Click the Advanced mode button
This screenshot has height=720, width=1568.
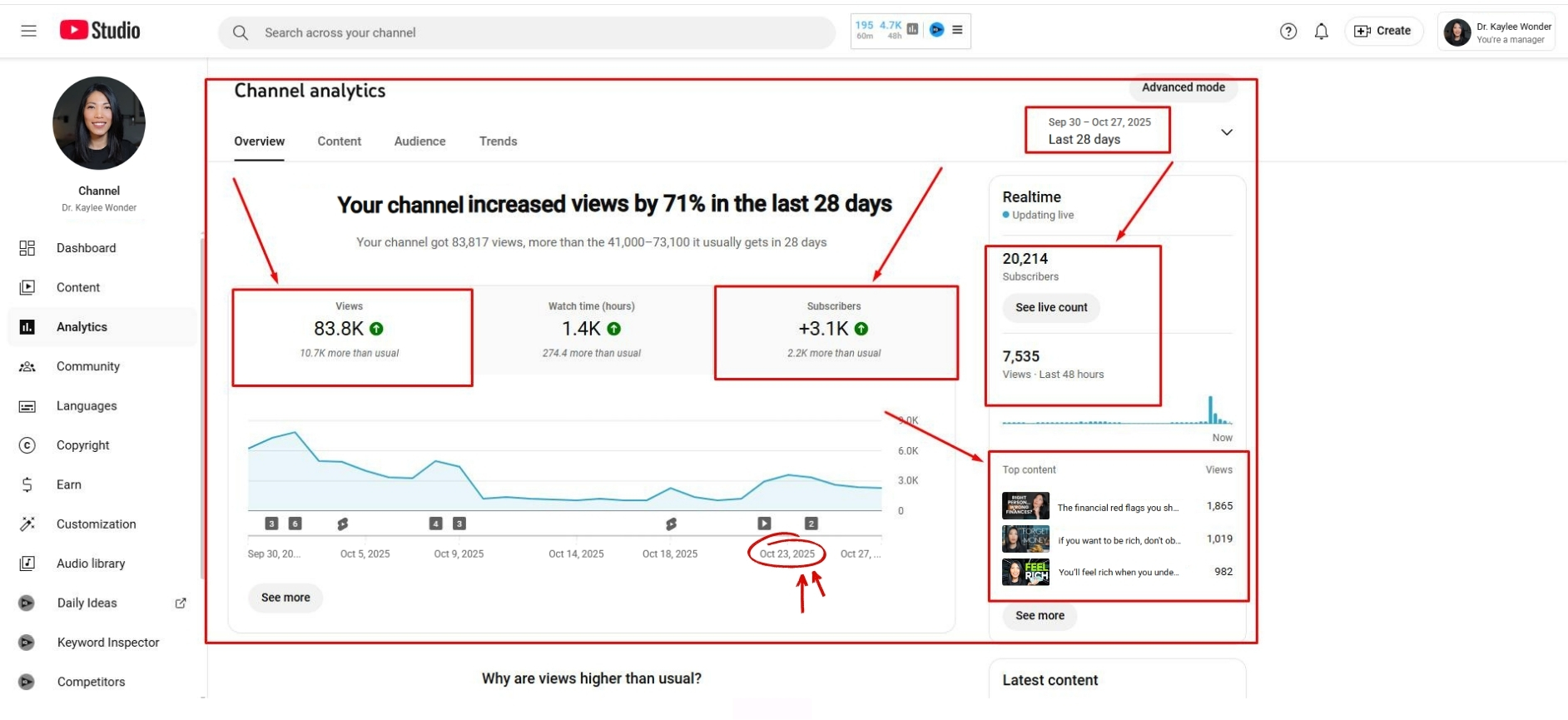coord(1183,87)
